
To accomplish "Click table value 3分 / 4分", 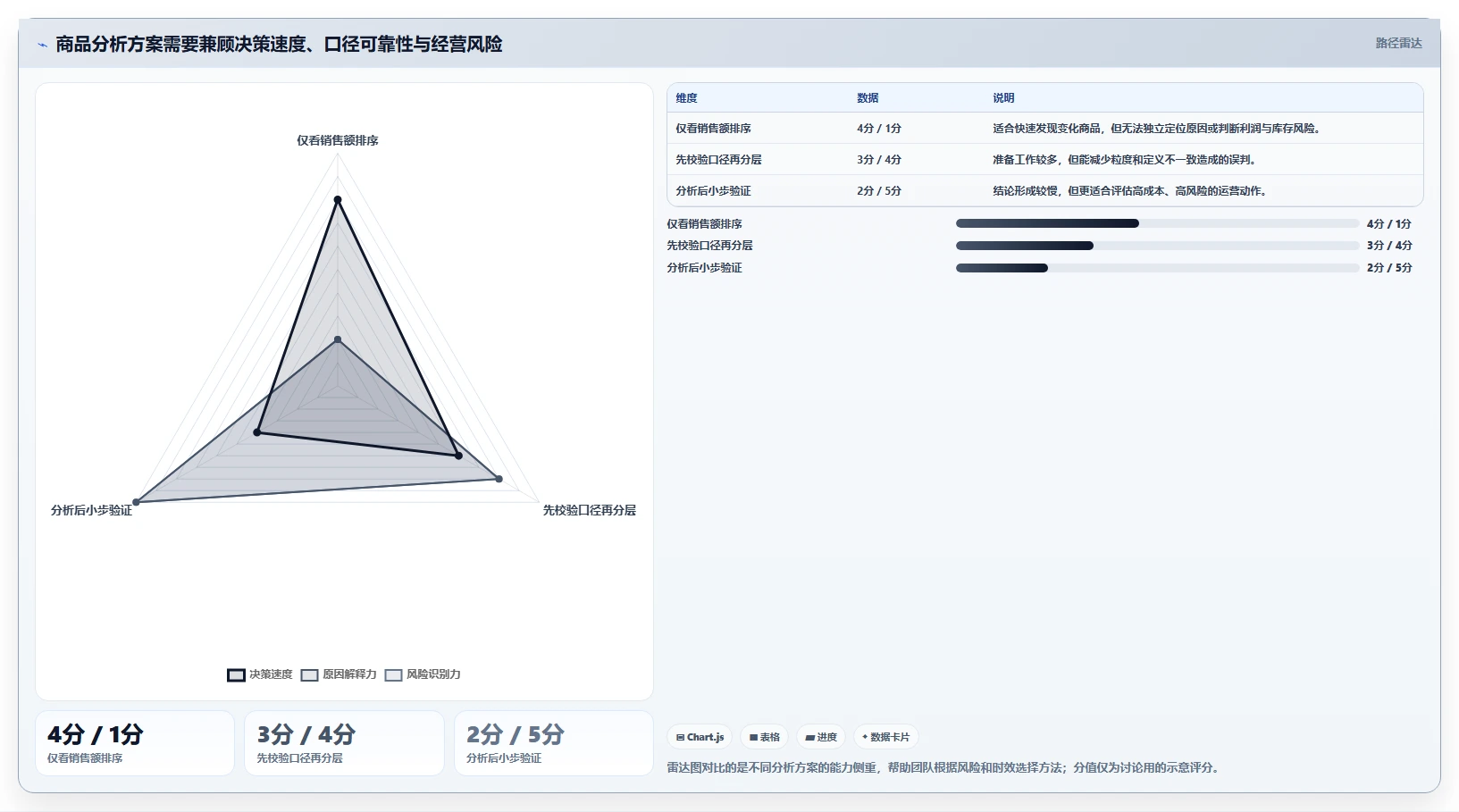I will tap(879, 160).
